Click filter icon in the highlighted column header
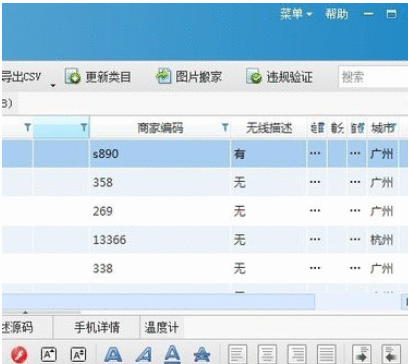Viewport: 408px width, 364px height. (x=84, y=127)
